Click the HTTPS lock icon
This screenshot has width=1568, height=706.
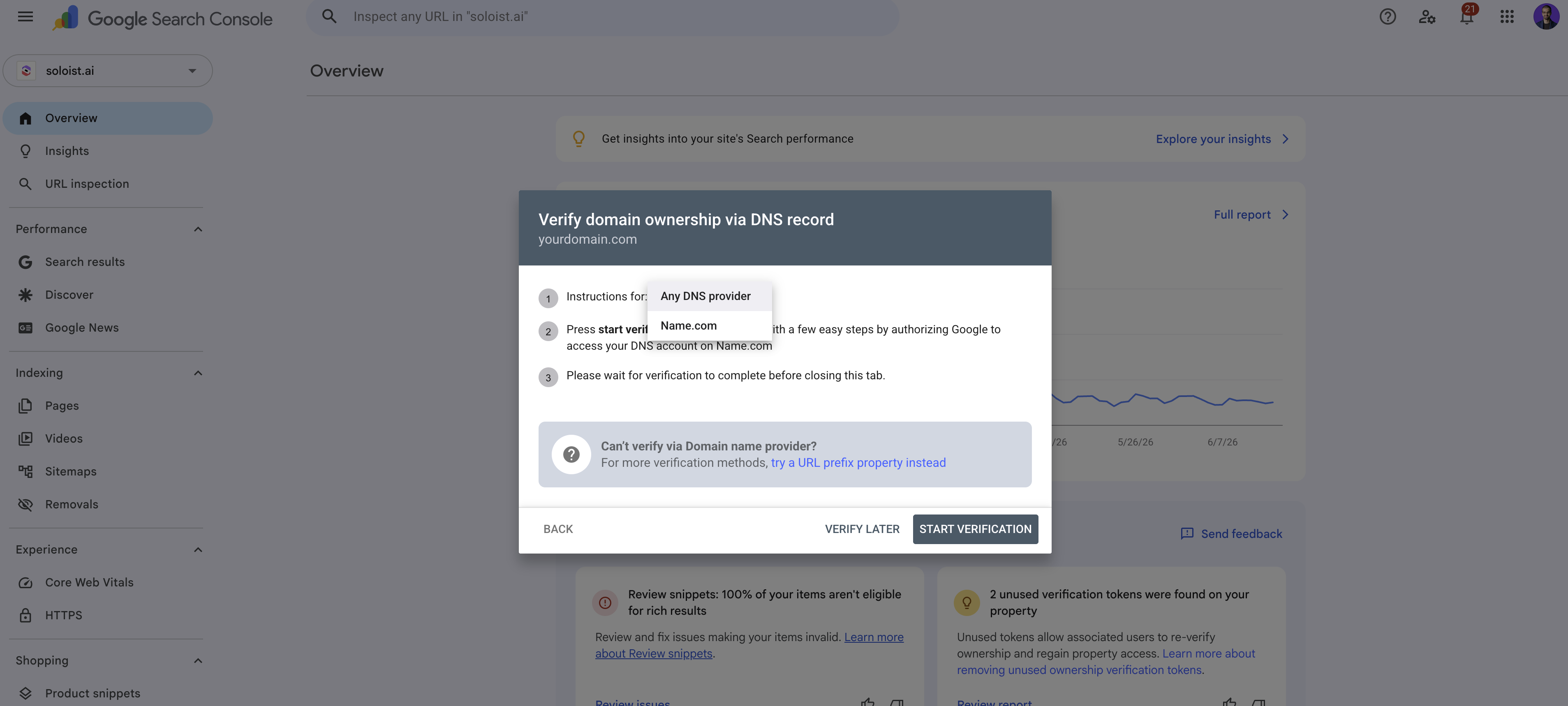pos(25,615)
